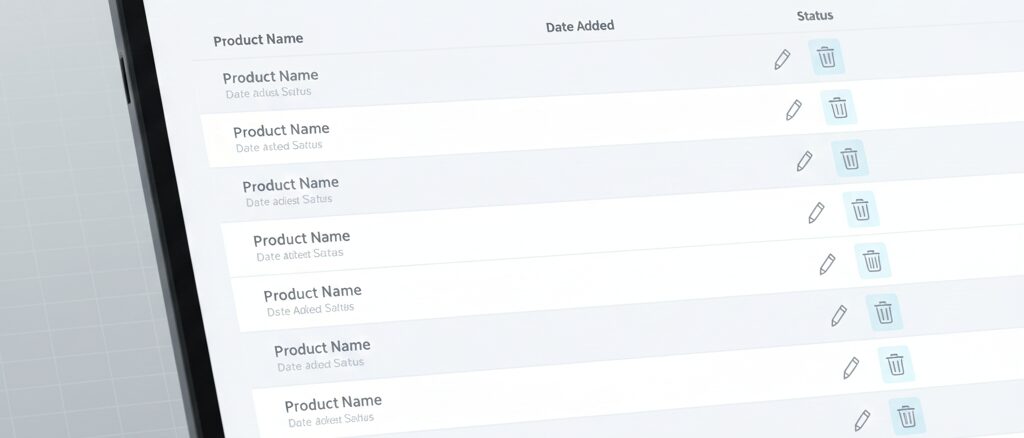Screen dimensions: 1024x438
Task: Click the pencil icon in the fourth product row
Action: pos(816,212)
